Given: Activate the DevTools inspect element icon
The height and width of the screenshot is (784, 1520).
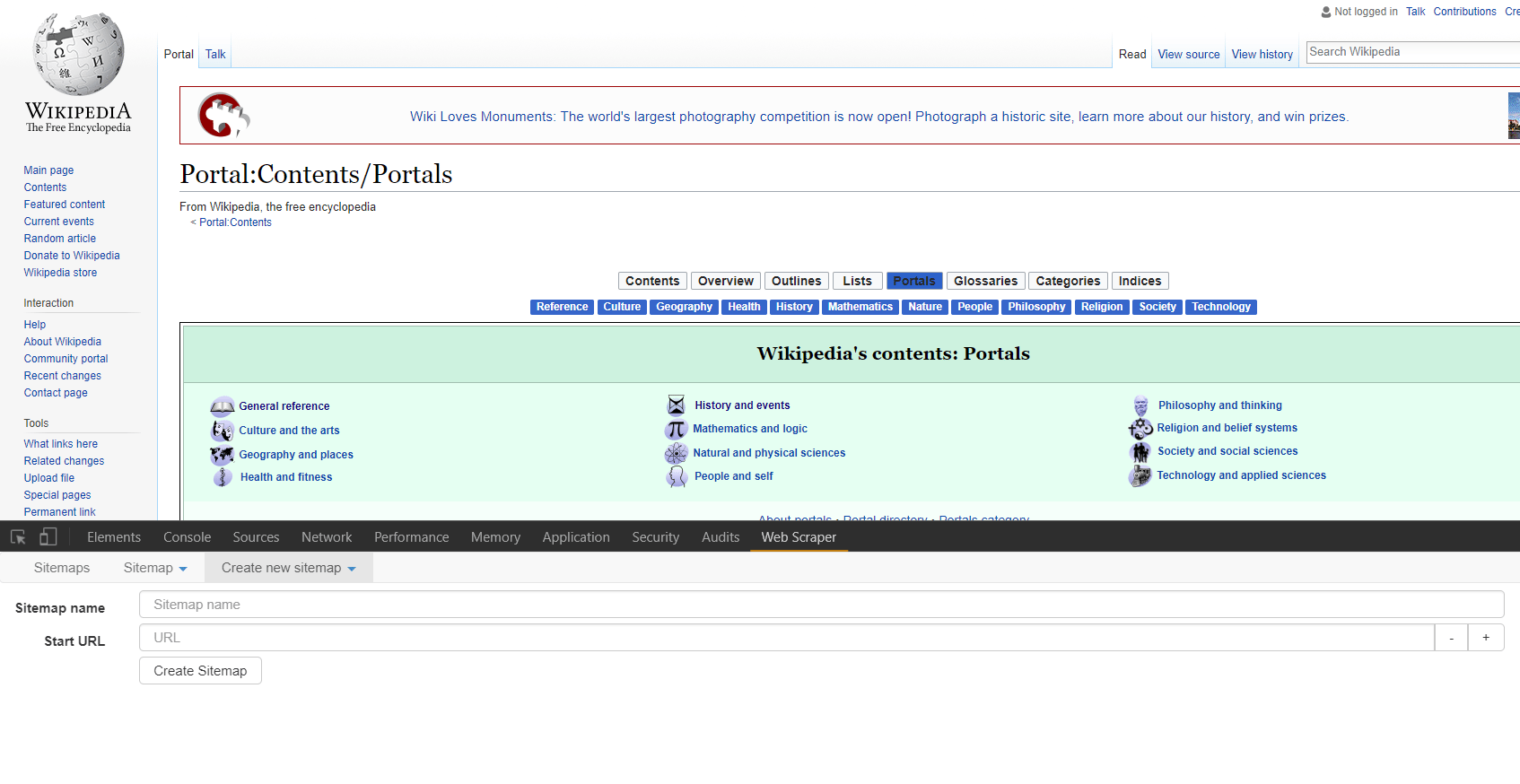Looking at the screenshot, I should tap(18, 537).
